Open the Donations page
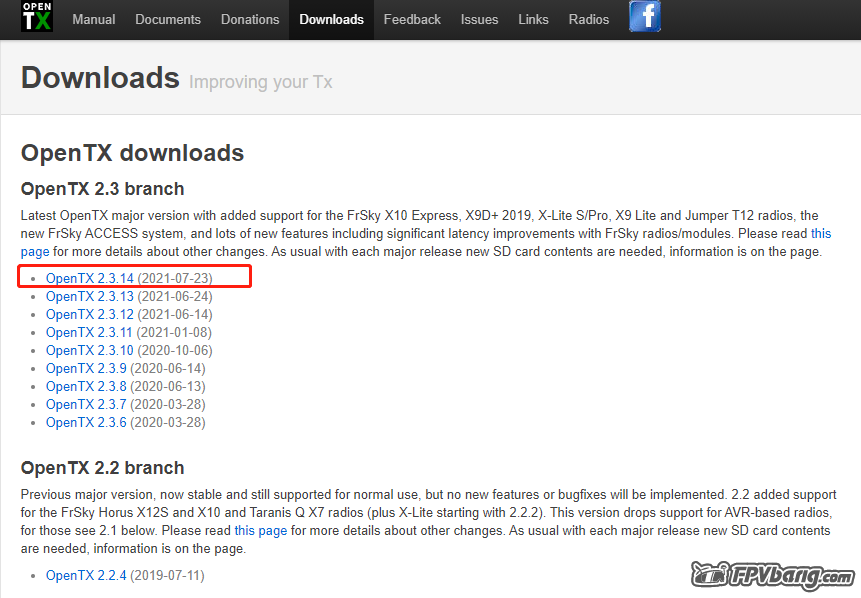 point(250,20)
